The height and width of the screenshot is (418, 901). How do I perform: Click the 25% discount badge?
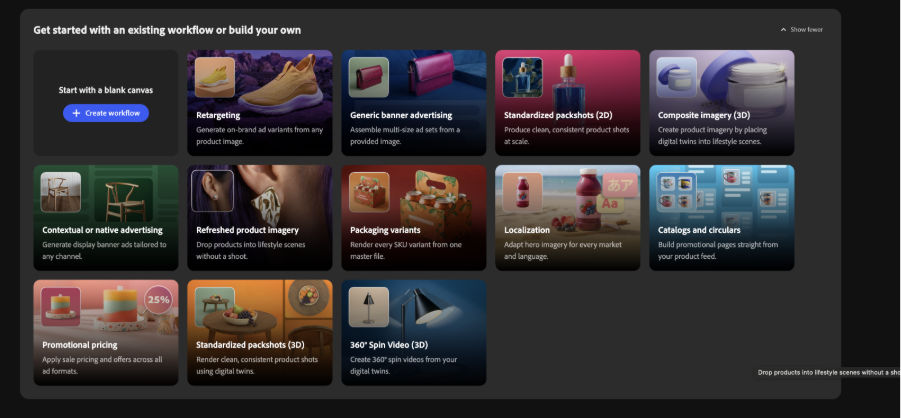(x=158, y=300)
